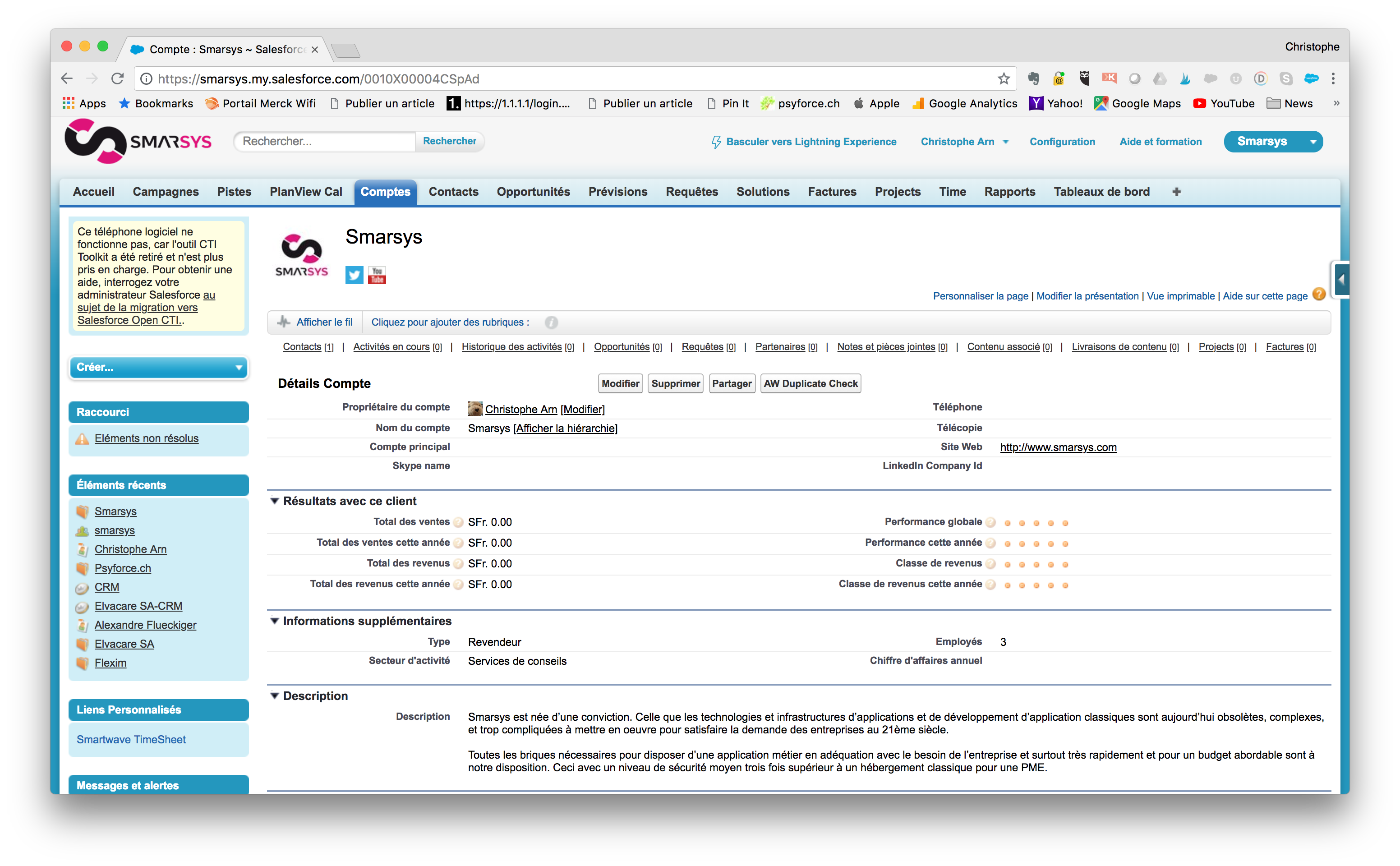
Task: Click the Smarsys company logo thumbnail
Action: pos(302,255)
